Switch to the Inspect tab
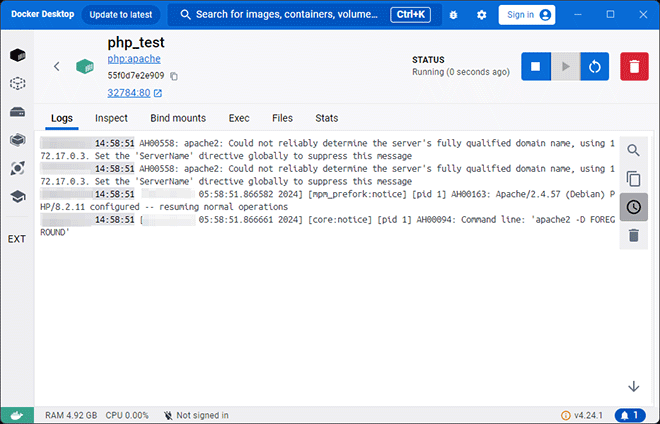Screen dimensions: 660x424 [111, 118]
